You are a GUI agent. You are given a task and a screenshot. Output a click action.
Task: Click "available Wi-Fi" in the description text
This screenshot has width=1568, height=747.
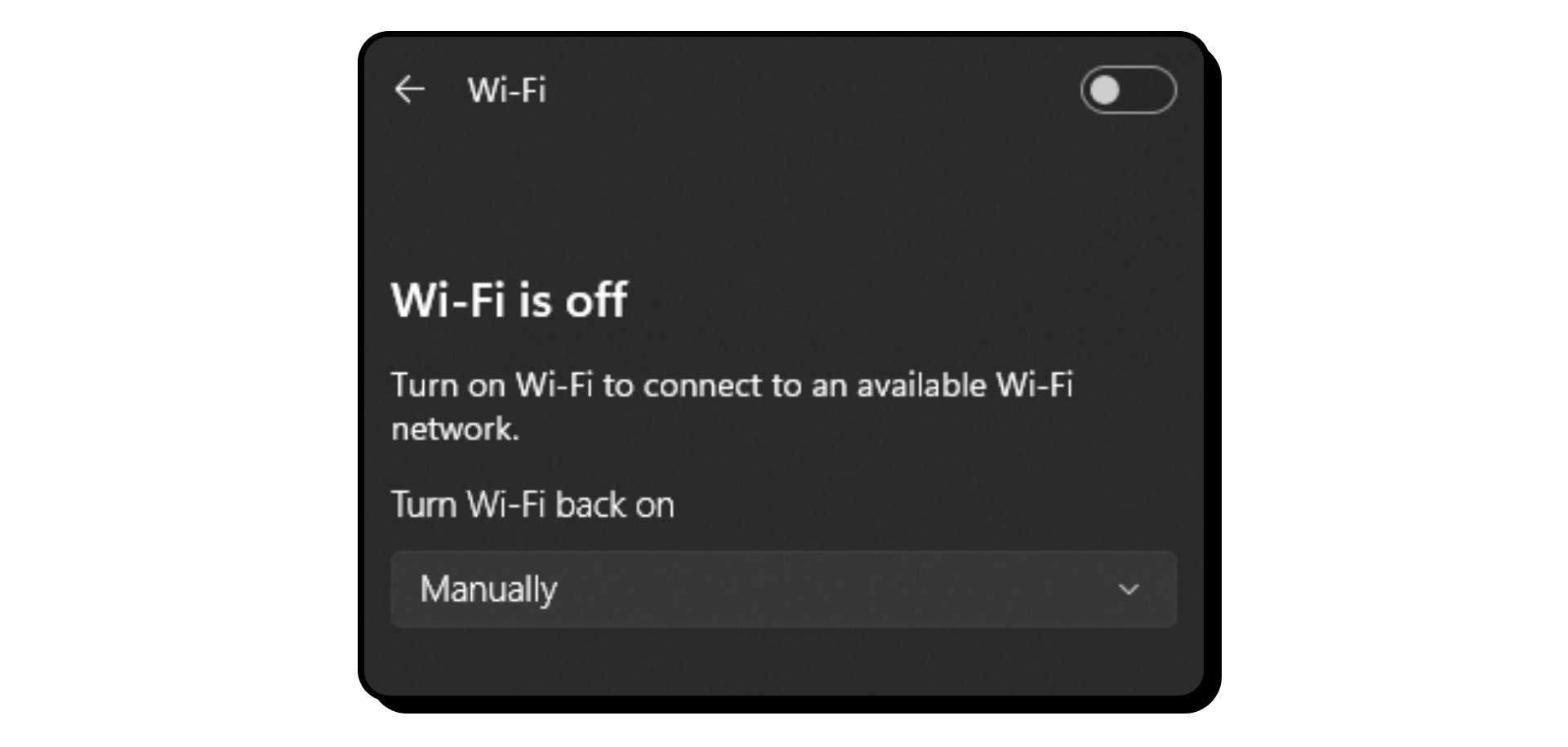pyautogui.click(x=964, y=385)
